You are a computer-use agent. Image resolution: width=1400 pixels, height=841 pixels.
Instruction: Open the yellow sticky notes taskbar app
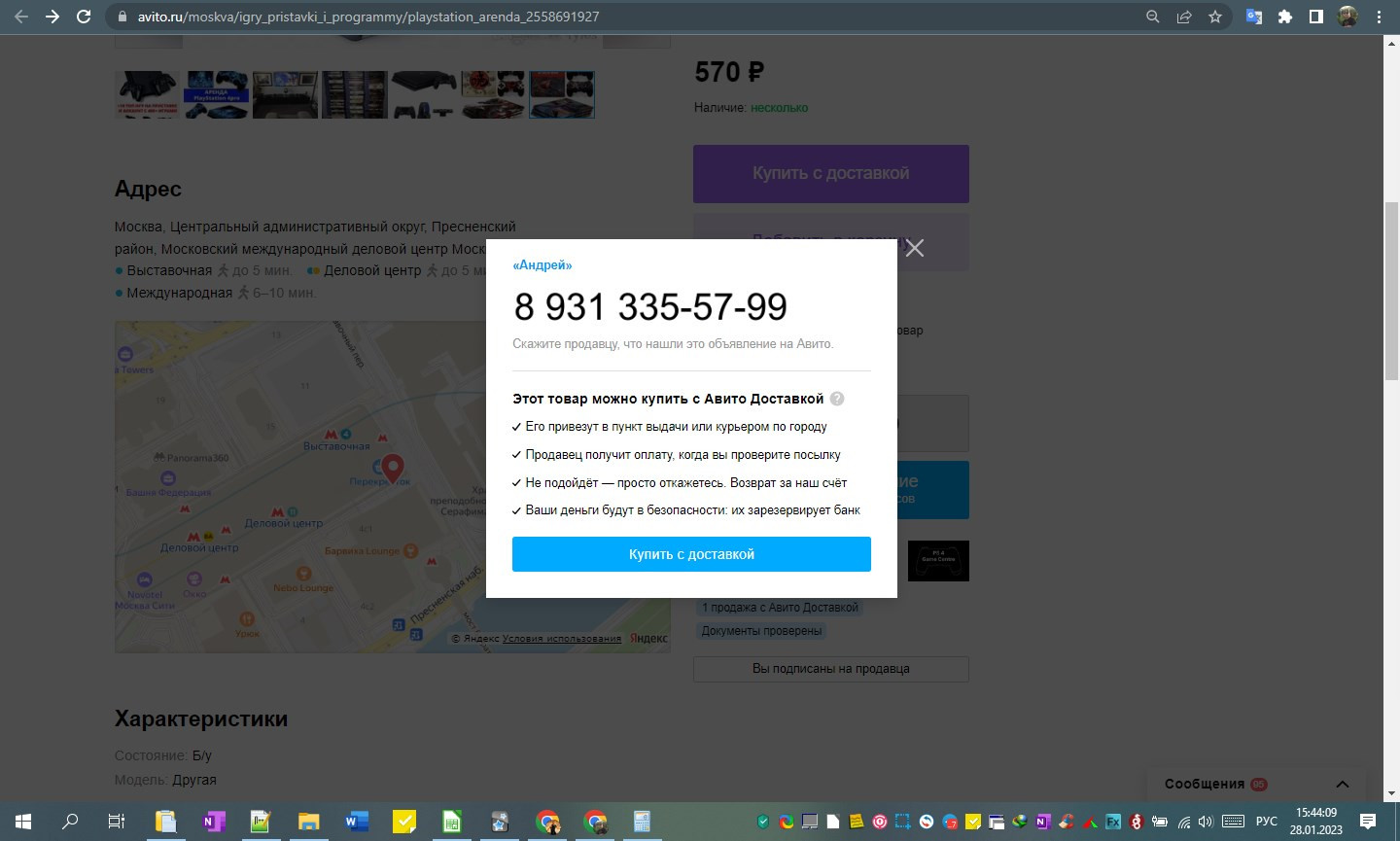(x=403, y=822)
